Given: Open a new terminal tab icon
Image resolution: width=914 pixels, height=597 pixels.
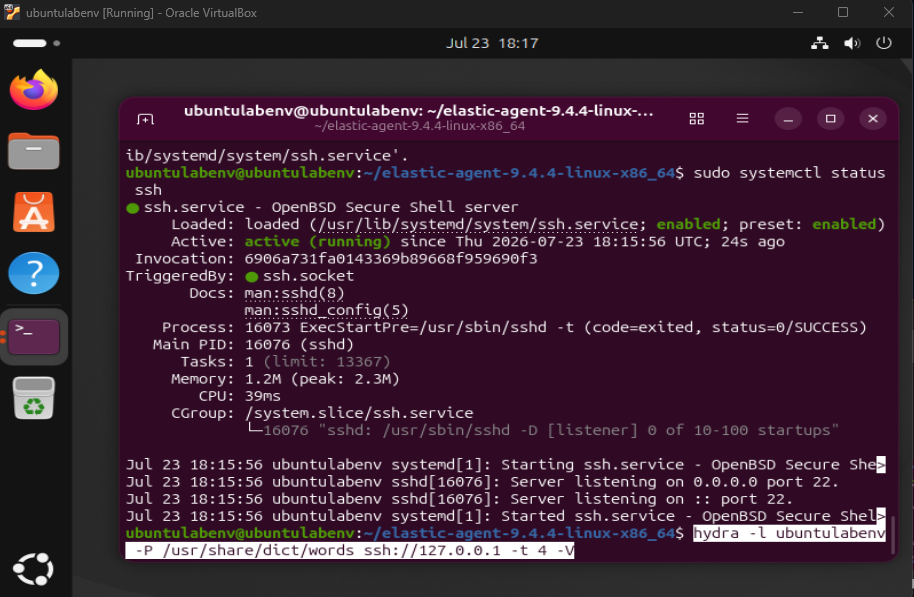Looking at the screenshot, I should point(145,119).
